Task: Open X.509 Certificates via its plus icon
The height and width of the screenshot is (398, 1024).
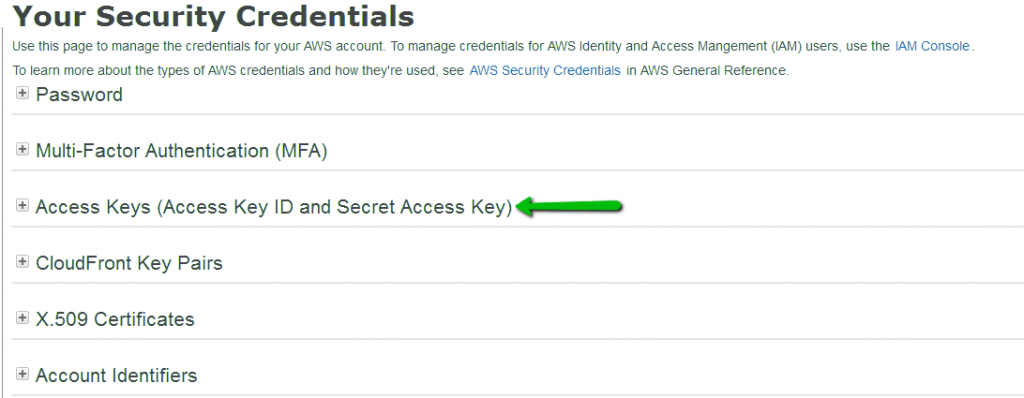Action: 23,319
